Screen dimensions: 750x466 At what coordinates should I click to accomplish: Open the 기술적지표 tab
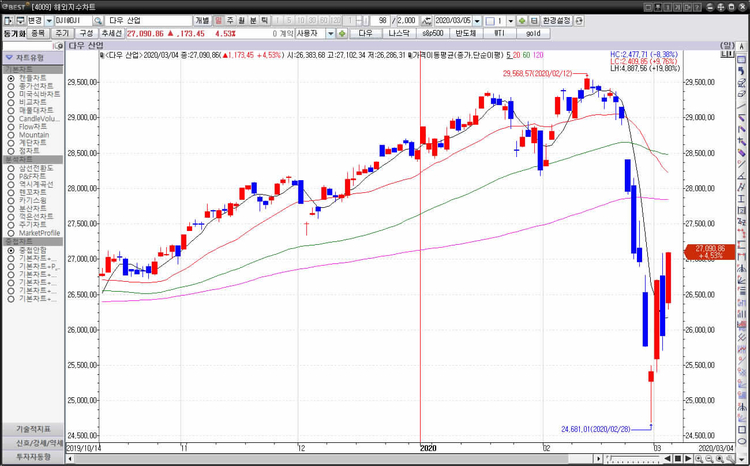33,429
